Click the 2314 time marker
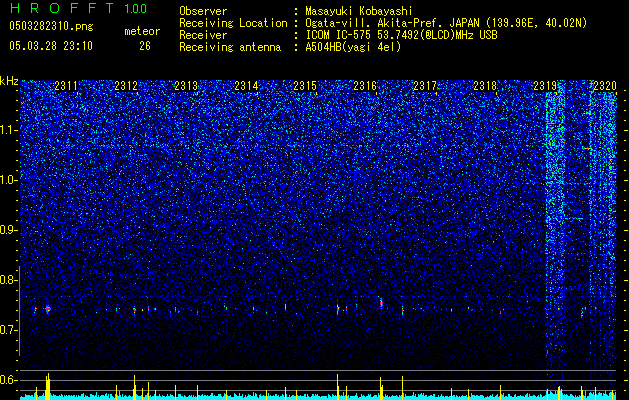629x400 pixels. point(246,86)
